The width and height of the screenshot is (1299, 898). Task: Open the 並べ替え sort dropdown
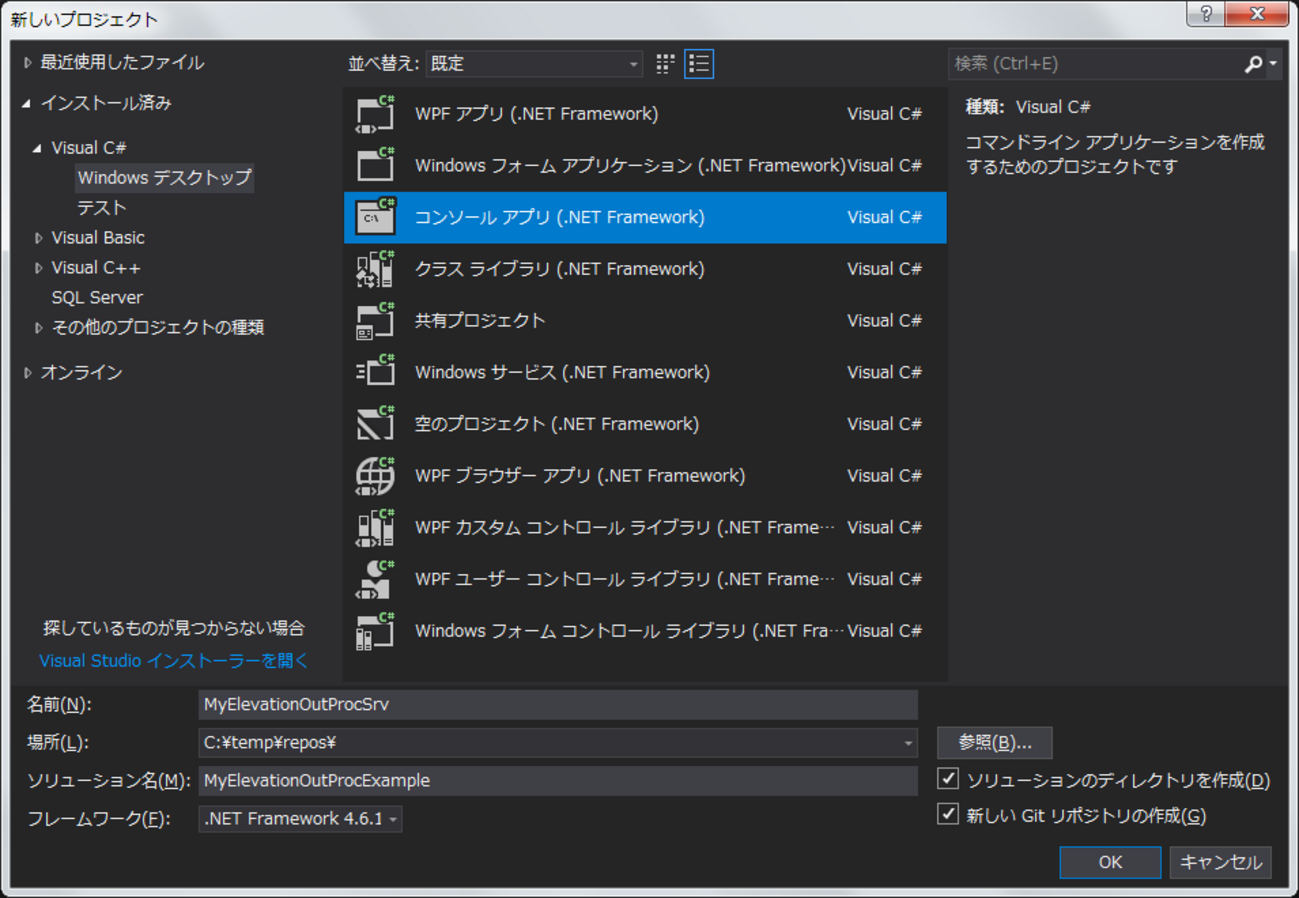(534, 64)
